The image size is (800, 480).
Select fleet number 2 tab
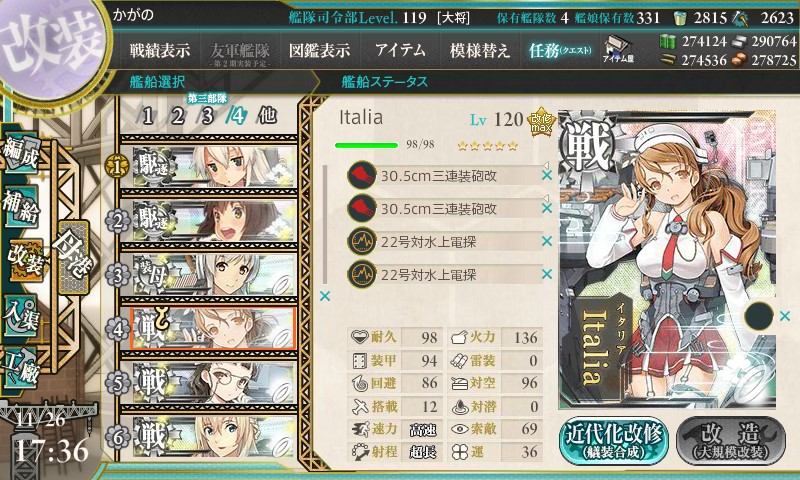point(178,116)
